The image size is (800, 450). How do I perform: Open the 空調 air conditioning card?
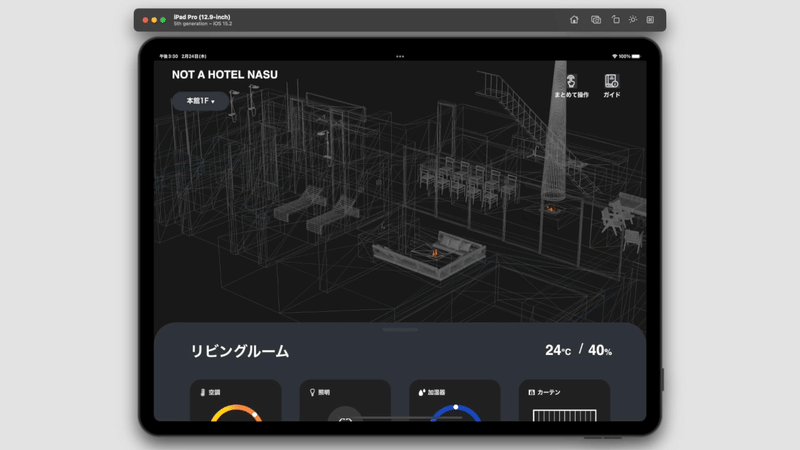[x=236, y=401]
